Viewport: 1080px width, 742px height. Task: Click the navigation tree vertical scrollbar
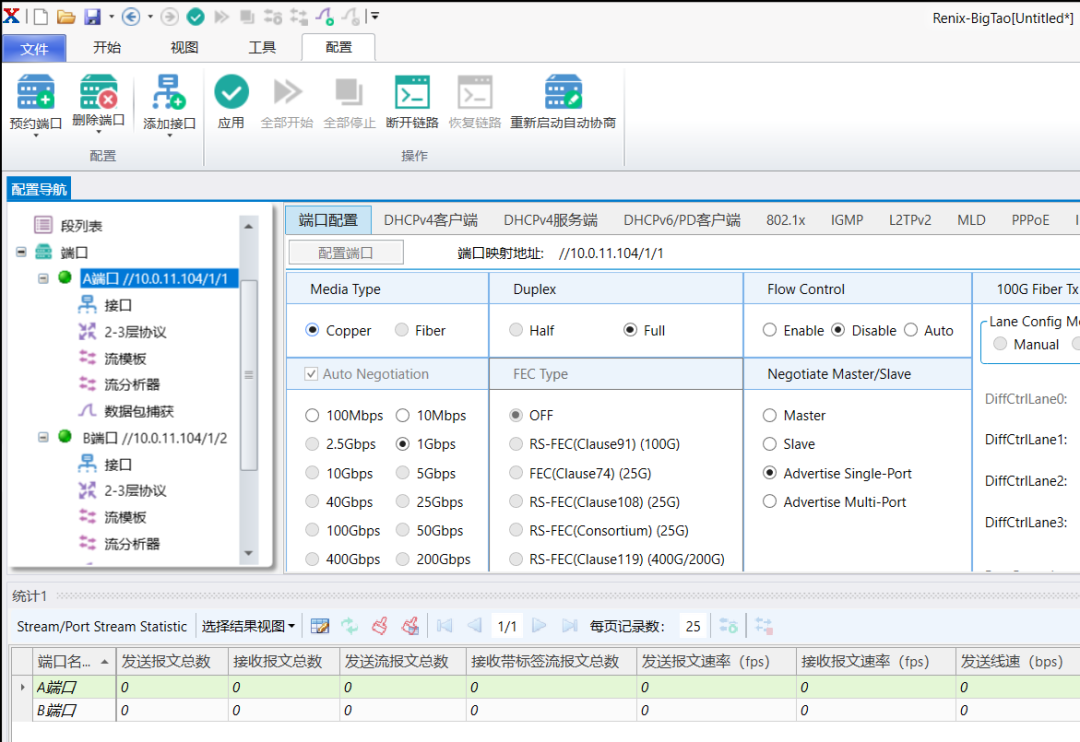249,374
